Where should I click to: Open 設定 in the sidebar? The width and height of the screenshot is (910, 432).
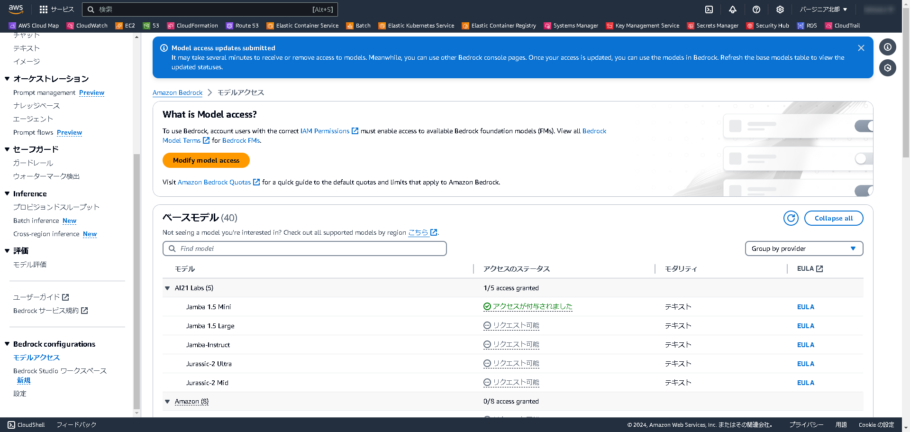pyautogui.click(x=20, y=394)
